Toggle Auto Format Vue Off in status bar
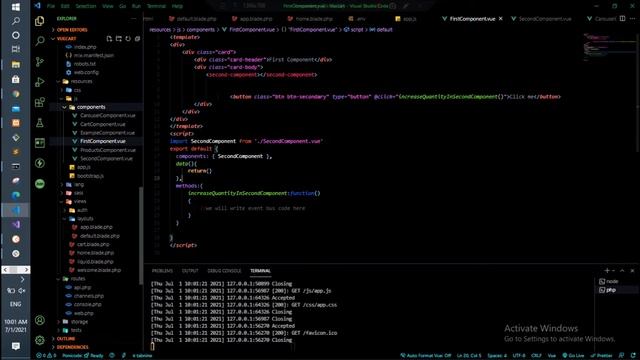This screenshot has height=360, width=640. click(x=425, y=356)
